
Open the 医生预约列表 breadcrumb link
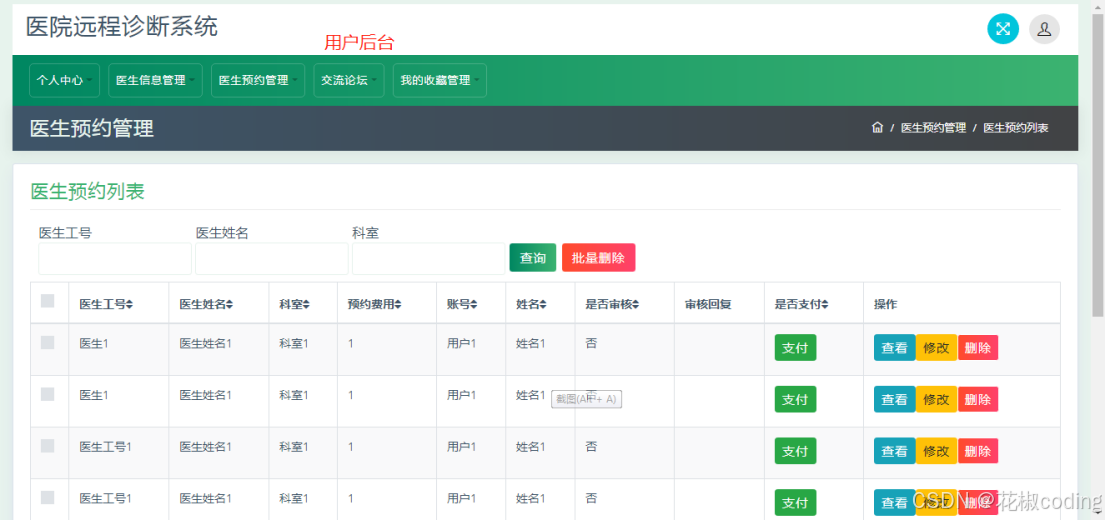click(x=1016, y=128)
